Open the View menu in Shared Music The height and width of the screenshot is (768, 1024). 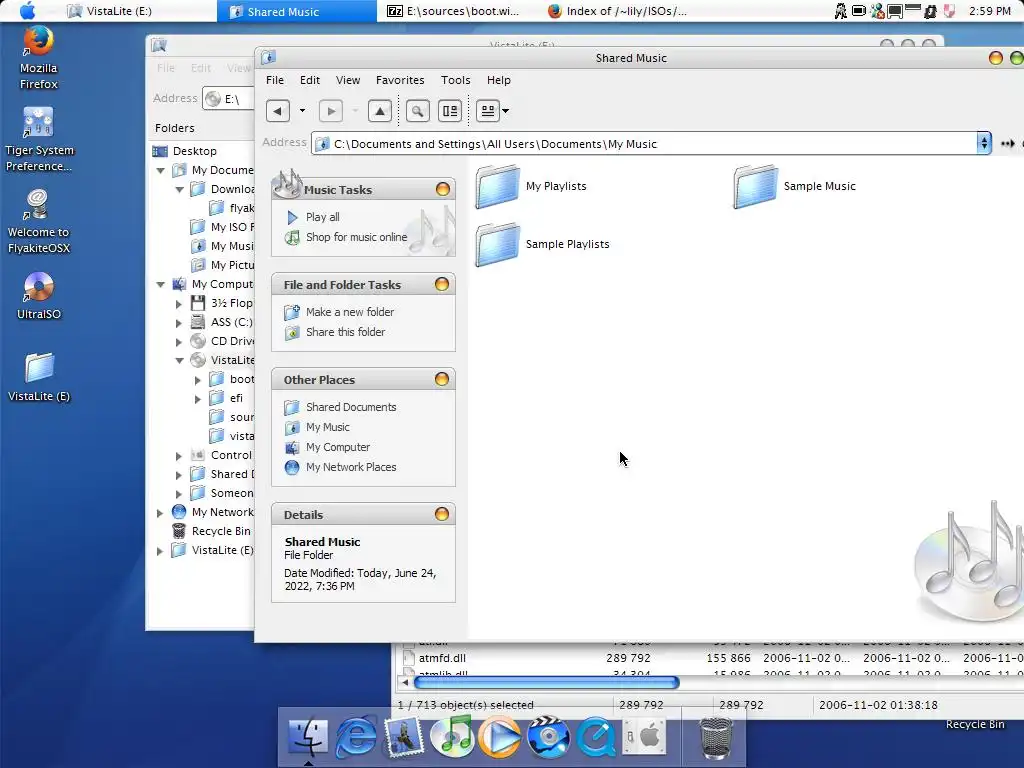click(348, 80)
